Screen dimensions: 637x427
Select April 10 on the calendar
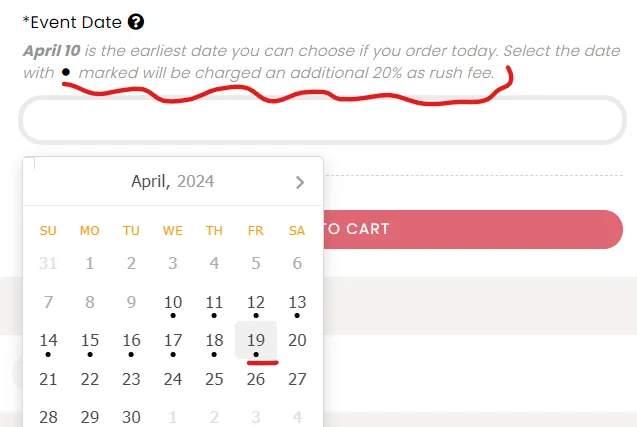click(x=173, y=303)
